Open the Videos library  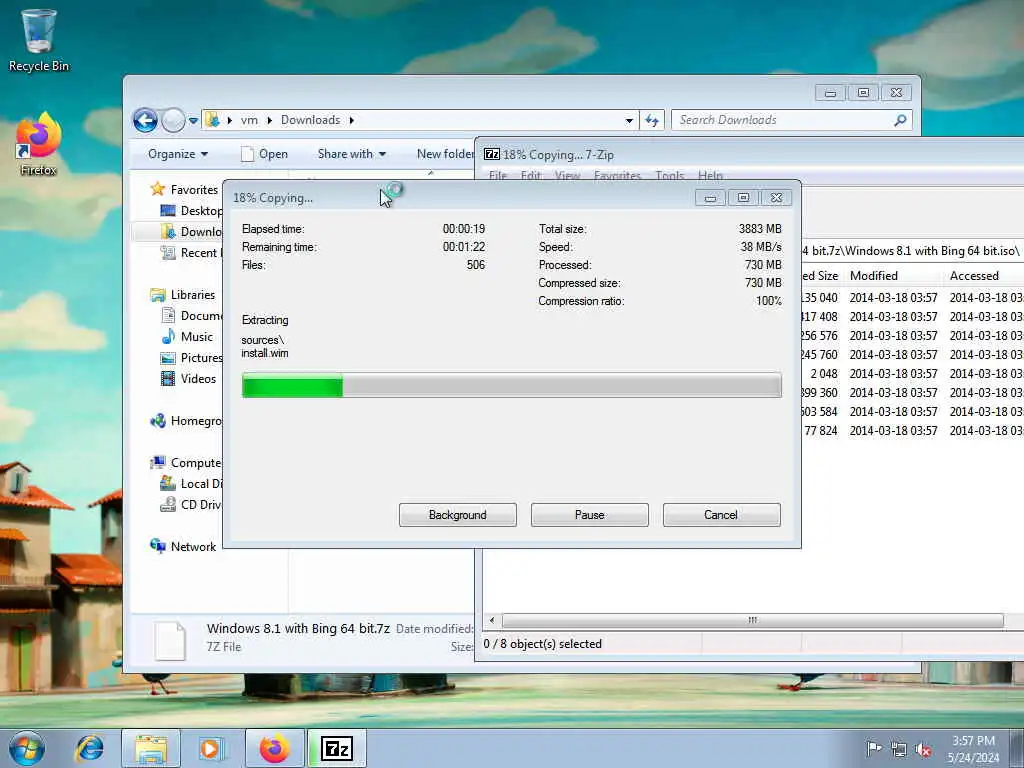189,379
